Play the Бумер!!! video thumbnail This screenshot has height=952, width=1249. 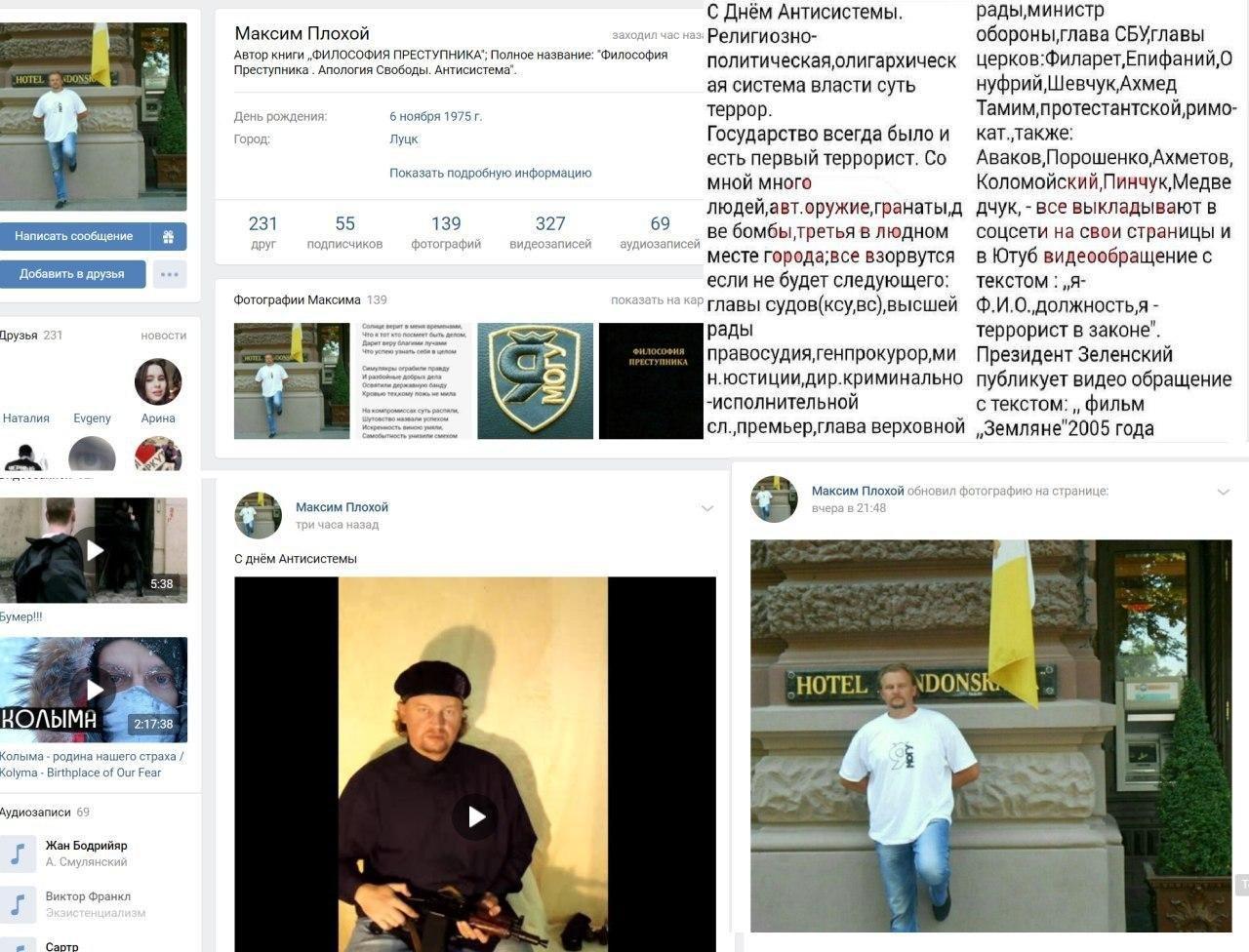tap(93, 550)
